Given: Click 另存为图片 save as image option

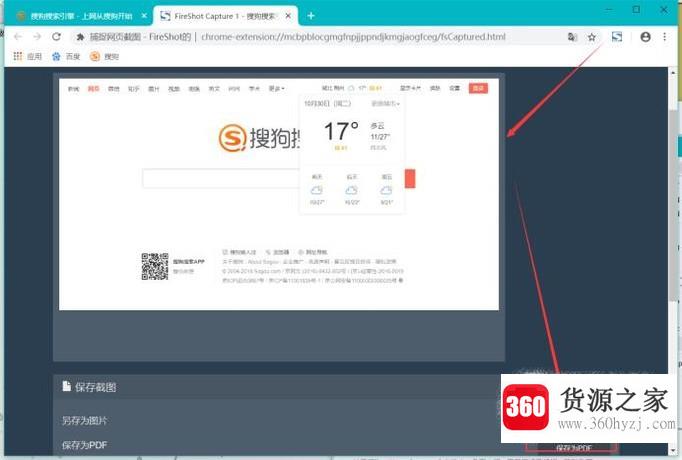Looking at the screenshot, I should (85, 420).
